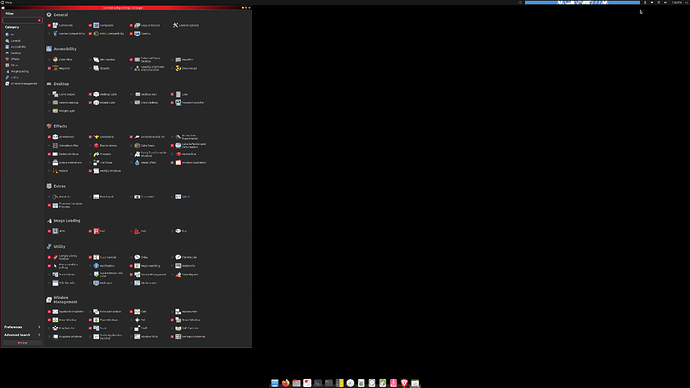Expand the Preferences section

tap(22, 327)
